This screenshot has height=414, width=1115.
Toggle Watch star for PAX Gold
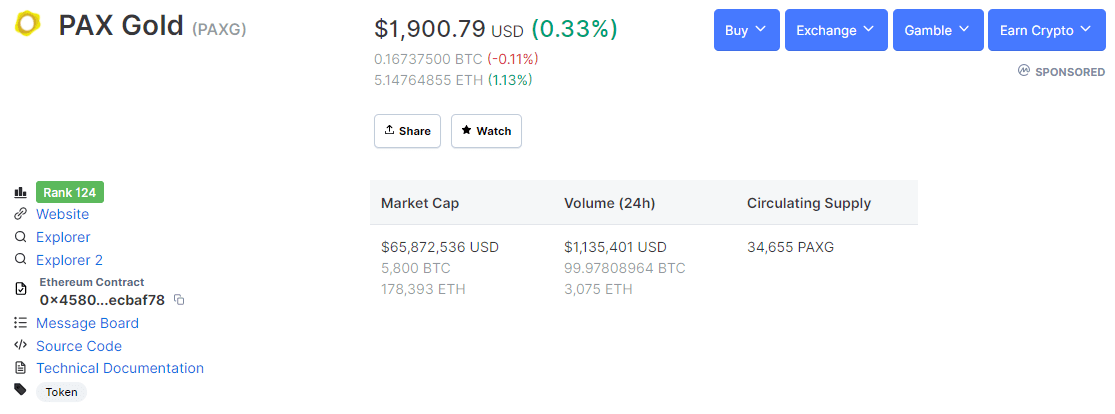(x=486, y=131)
